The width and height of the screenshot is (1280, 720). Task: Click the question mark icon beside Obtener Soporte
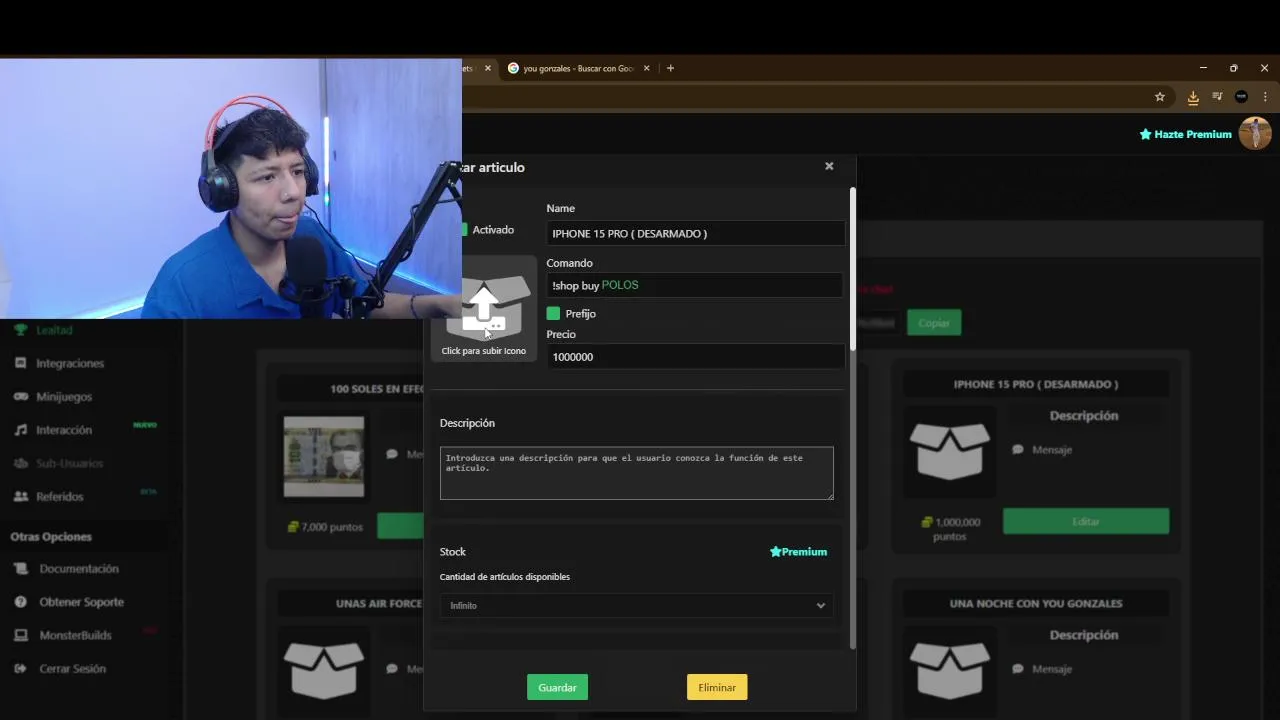(x=20, y=602)
